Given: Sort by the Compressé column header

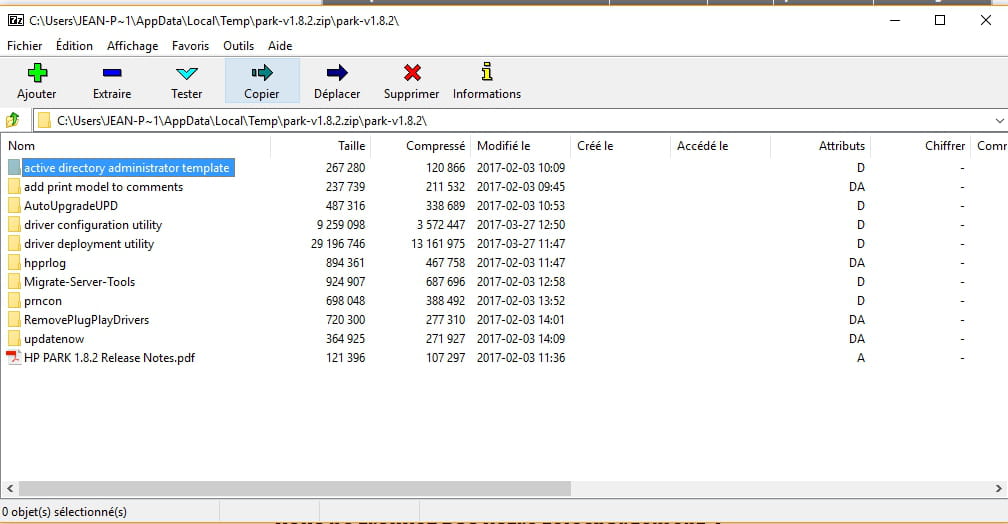Looking at the screenshot, I should 421,146.
